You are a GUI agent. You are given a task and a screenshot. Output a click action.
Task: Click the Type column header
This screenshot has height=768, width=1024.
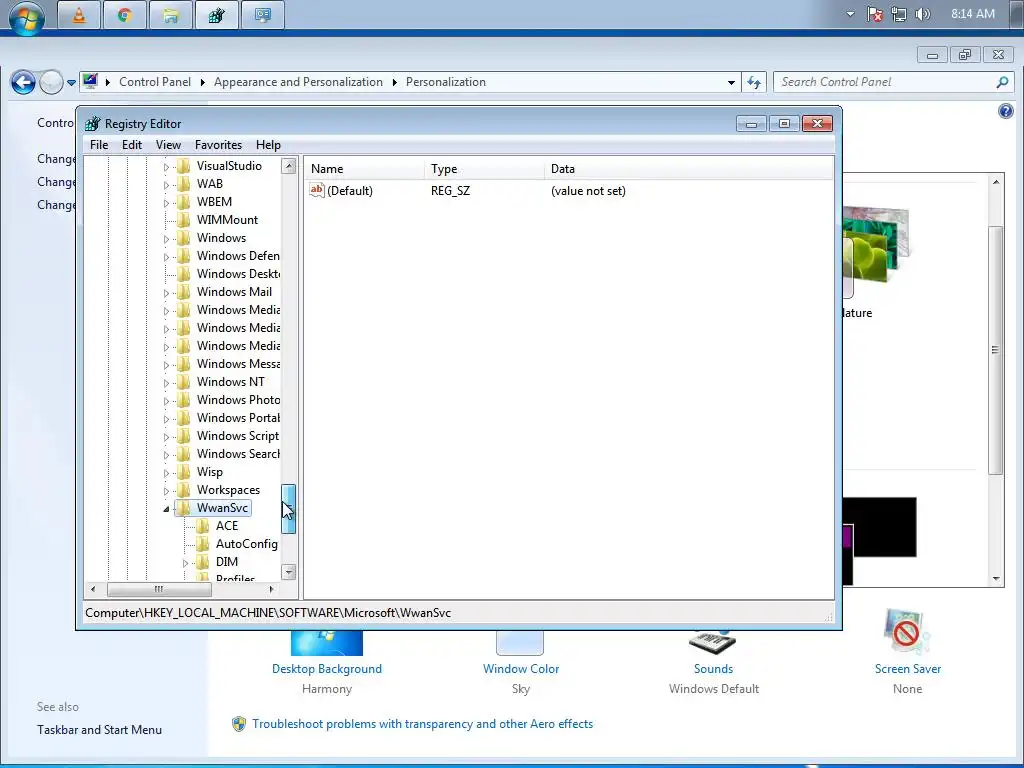coord(484,169)
